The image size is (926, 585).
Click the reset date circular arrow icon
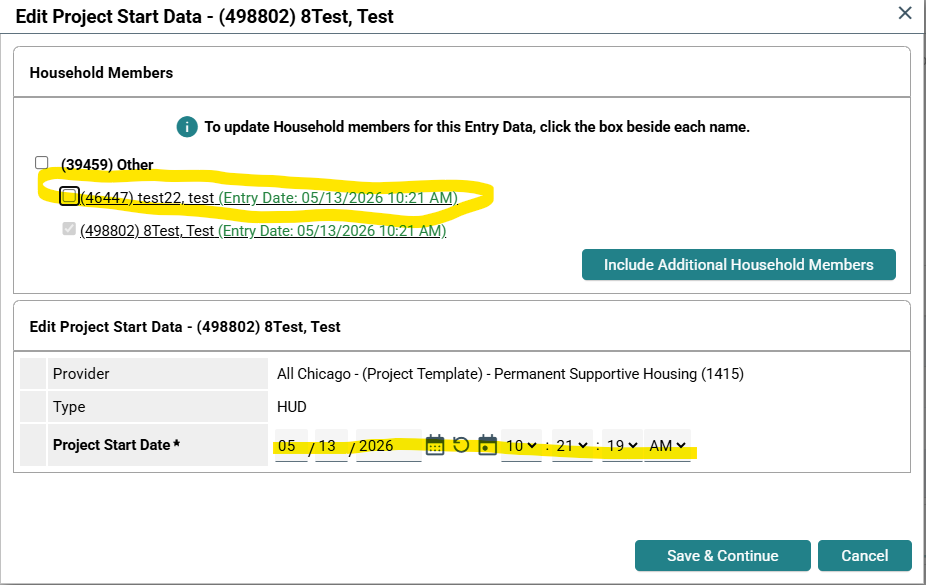[x=461, y=445]
